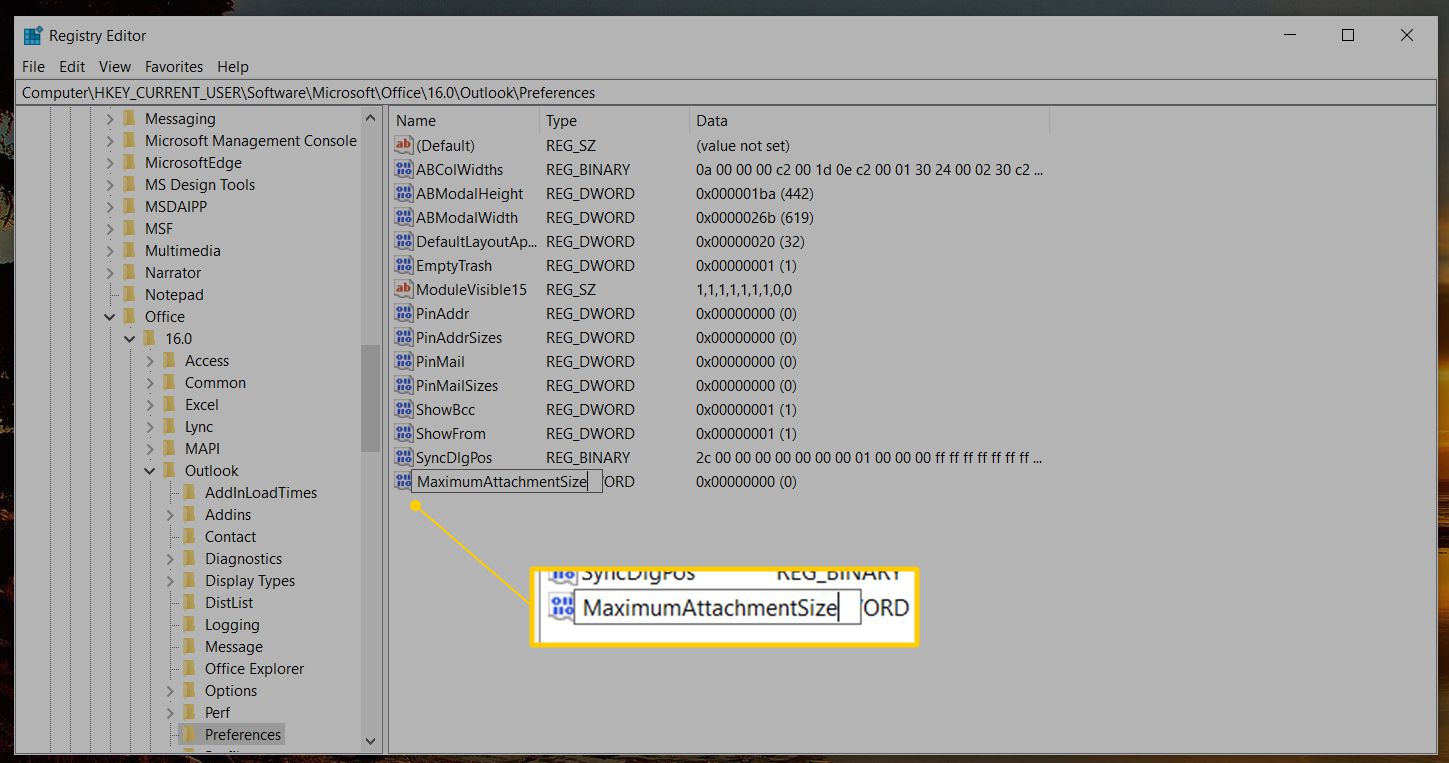Expand the Perf key
Screen dimensions: 1449x763
point(170,712)
